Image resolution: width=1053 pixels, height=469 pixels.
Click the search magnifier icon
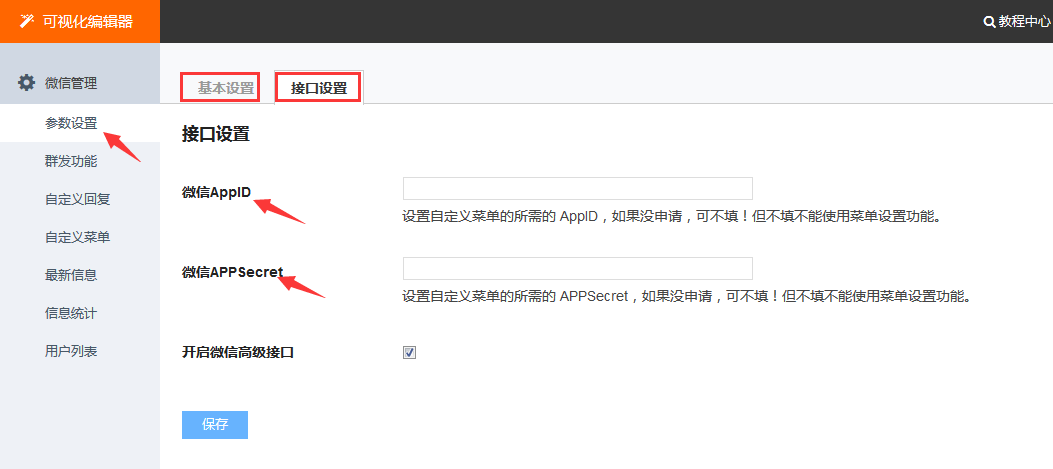coord(989,22)
